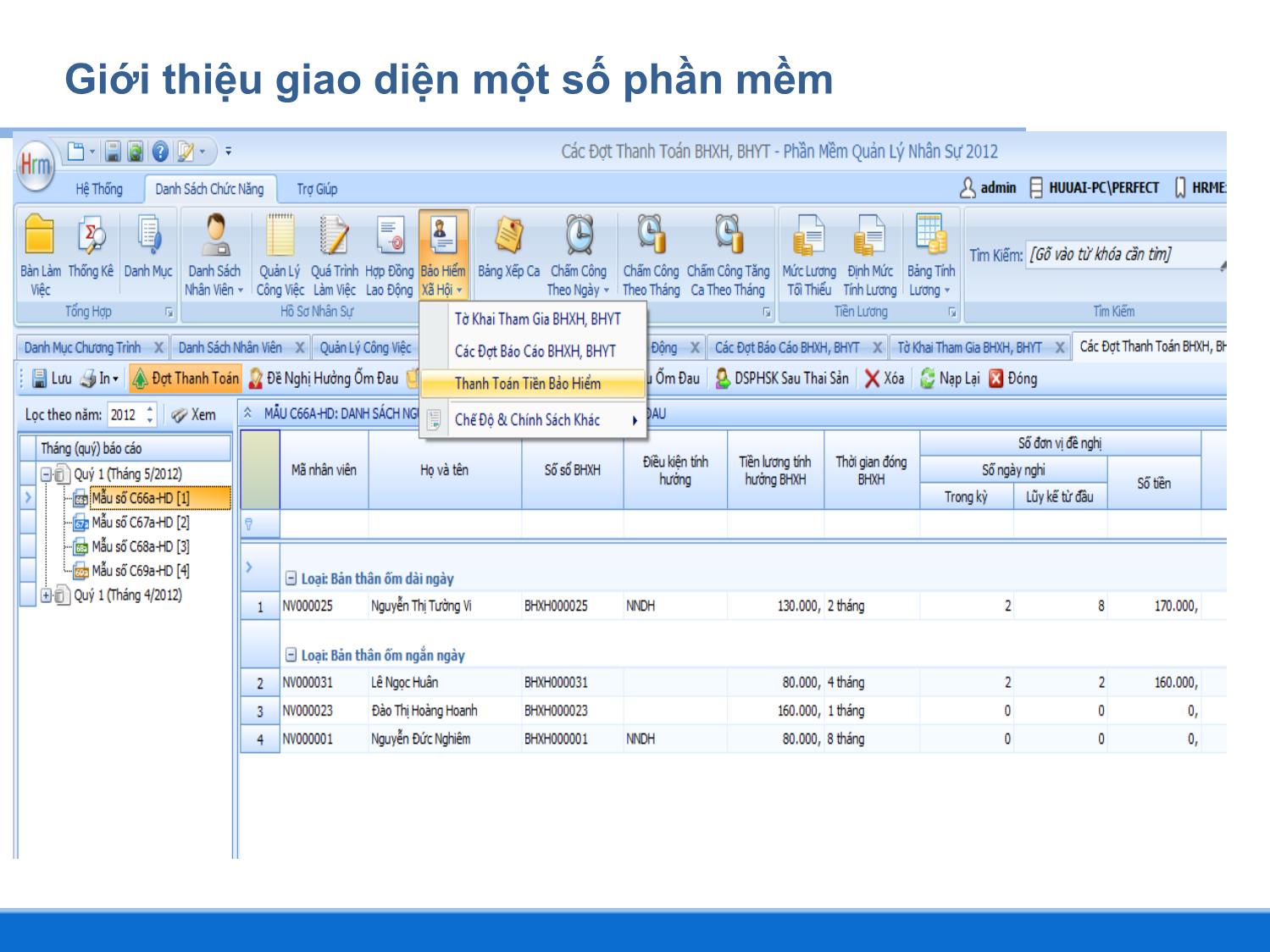Click the Bảo Hiểm Xã Hội ribbon button
Image resolution: width=1270 pixels, height=952 pixels.
[443, 254]
